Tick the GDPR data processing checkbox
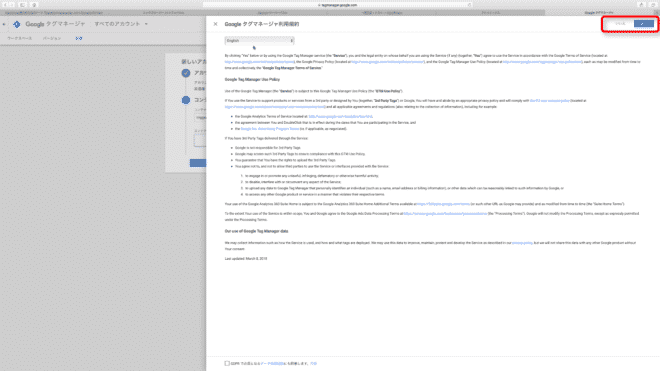This screenshot has width=660, height=371. tap(227, 363)
